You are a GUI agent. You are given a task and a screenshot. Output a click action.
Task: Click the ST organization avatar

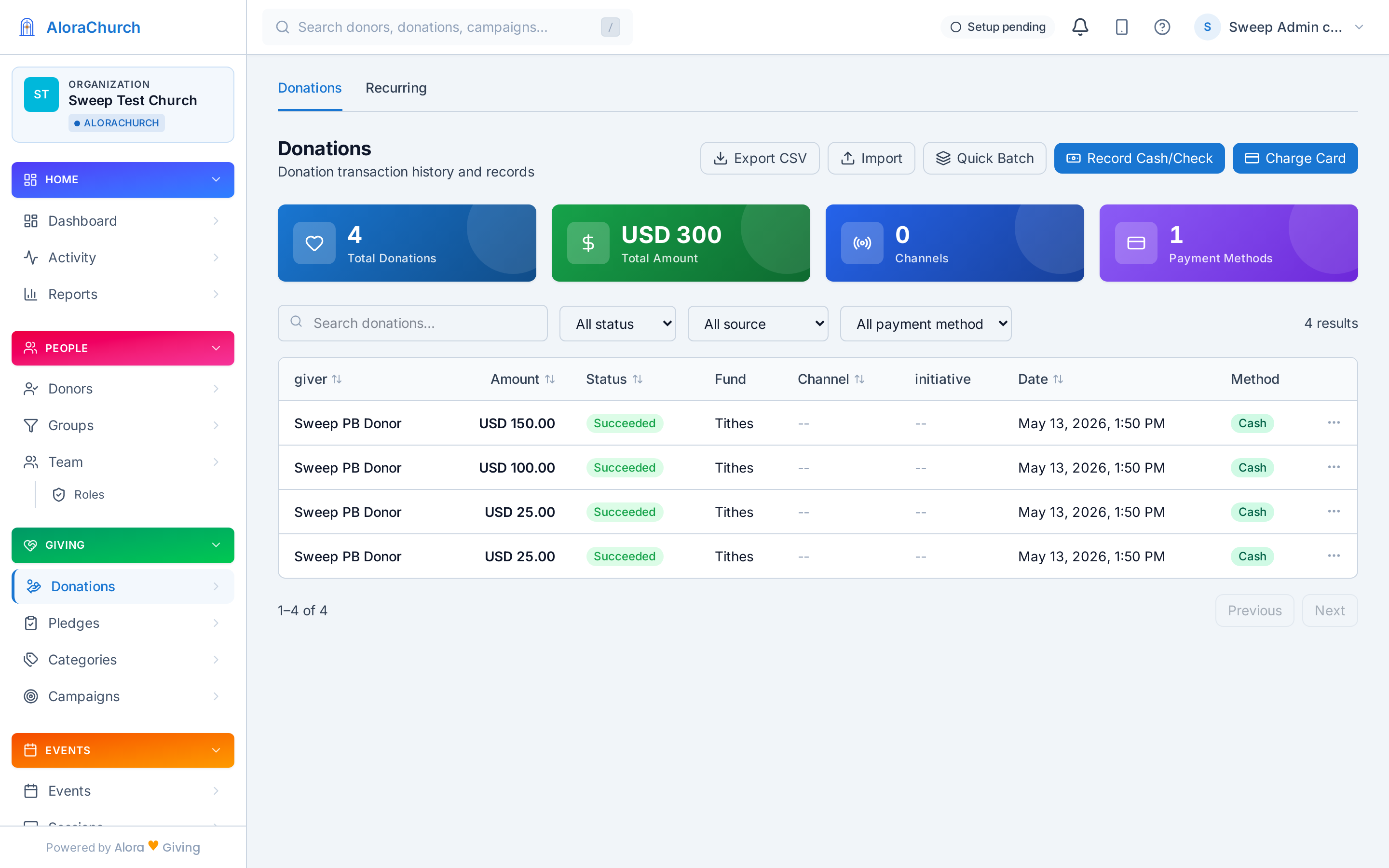(41, 94)
